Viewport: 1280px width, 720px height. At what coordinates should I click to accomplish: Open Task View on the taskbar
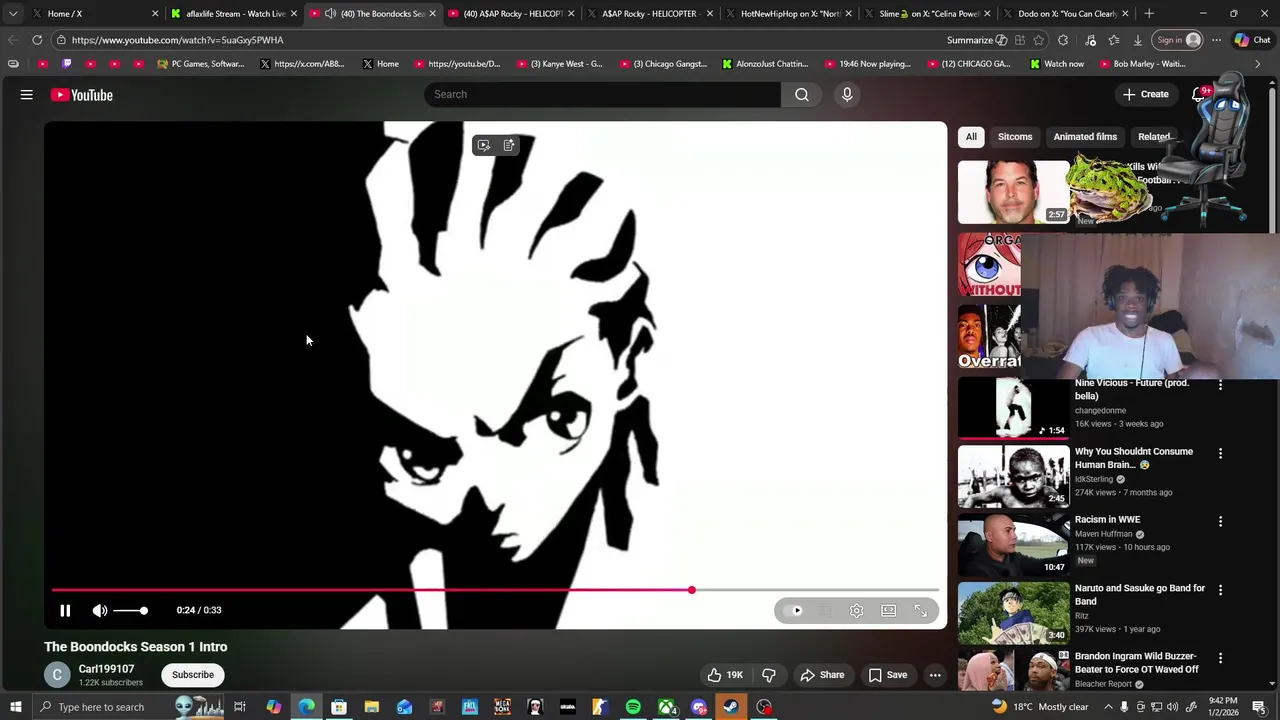[x=240, y=707]
